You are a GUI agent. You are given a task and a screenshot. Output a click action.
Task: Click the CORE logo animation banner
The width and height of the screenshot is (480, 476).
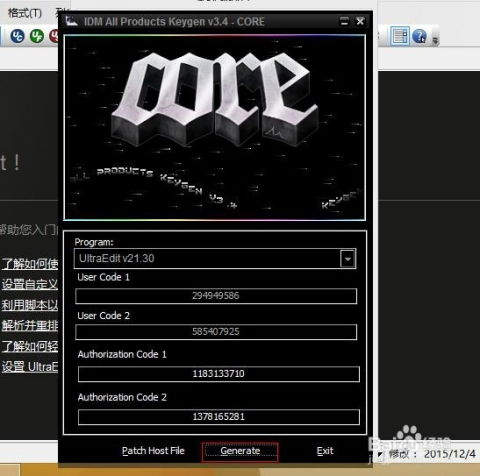(x=215, y=127)
